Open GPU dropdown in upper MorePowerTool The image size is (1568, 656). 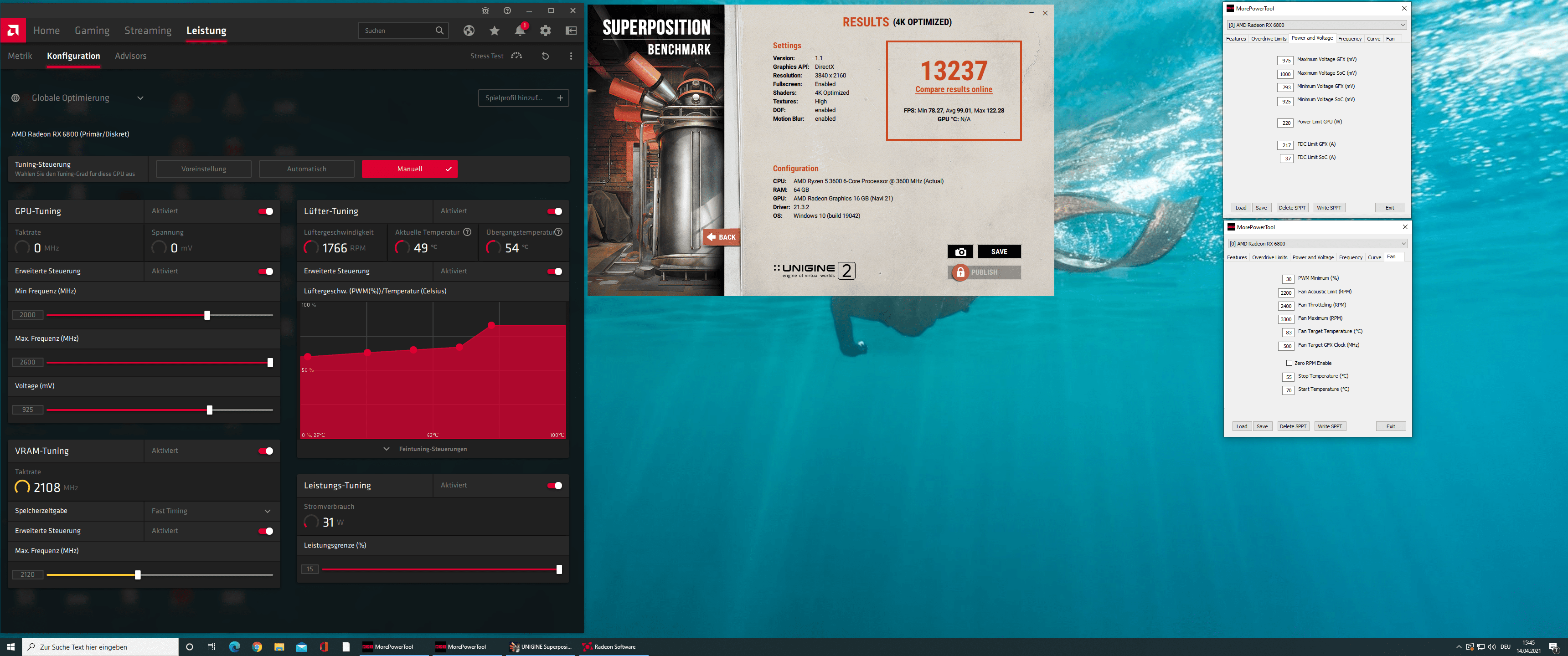point(1316,25)
